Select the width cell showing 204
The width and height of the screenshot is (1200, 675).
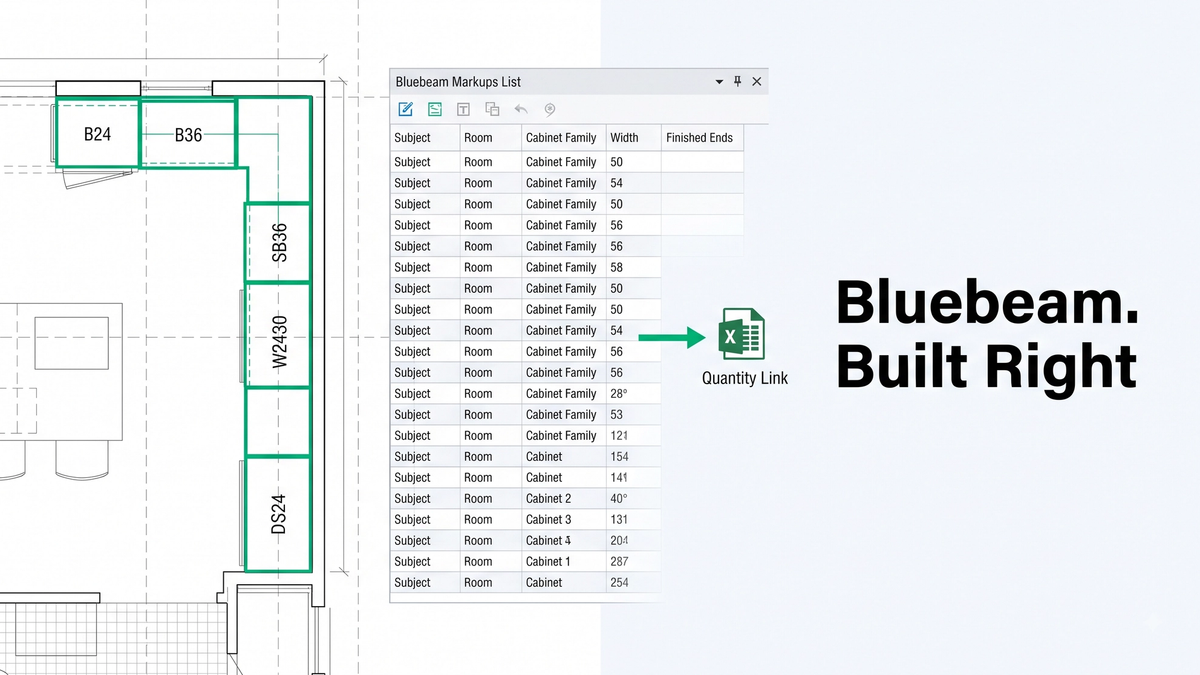[634, 541]
